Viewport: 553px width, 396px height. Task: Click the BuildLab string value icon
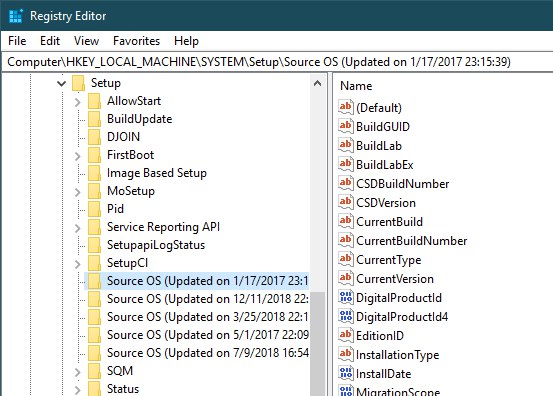click(x=346, y=145)
